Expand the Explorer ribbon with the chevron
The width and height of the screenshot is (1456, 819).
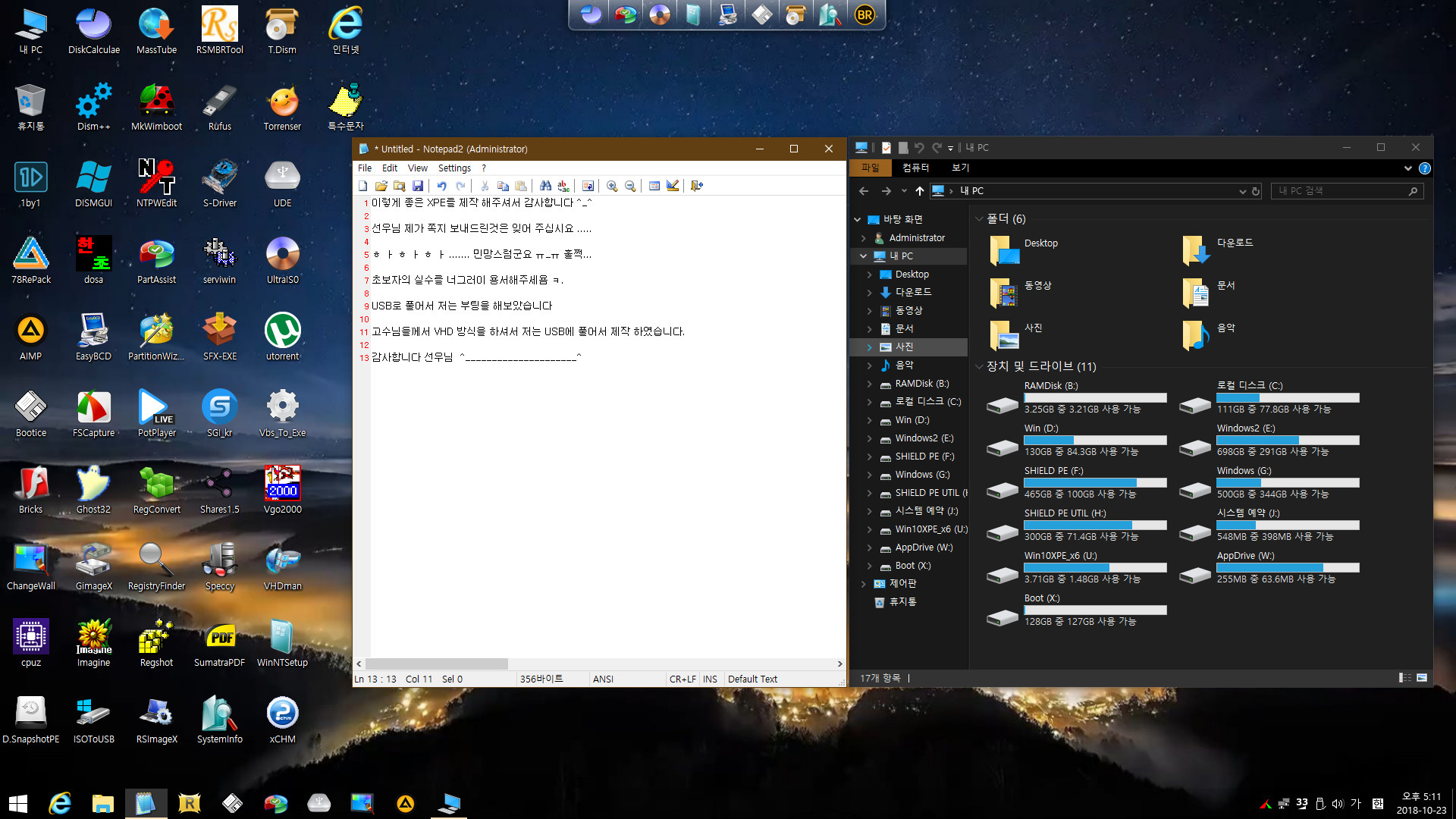point(1408,168)
